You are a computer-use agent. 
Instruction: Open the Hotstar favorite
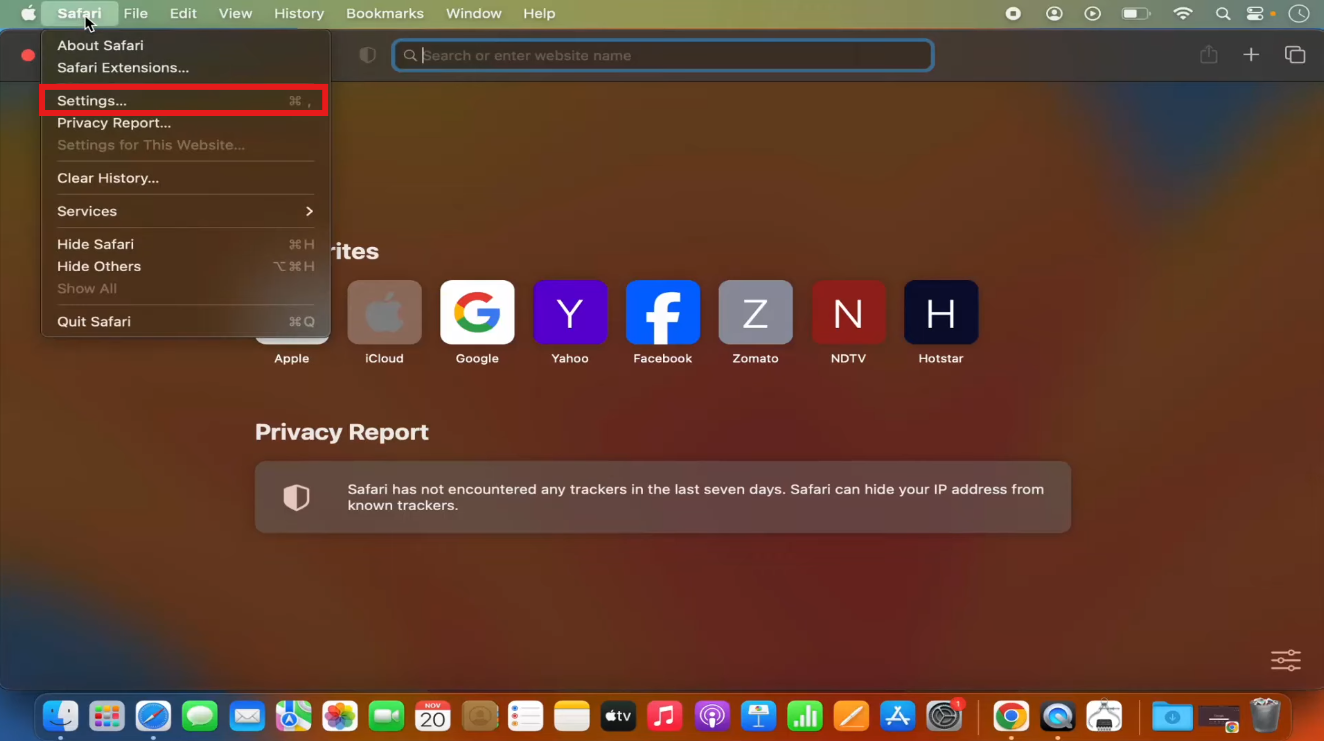(941, 323)
